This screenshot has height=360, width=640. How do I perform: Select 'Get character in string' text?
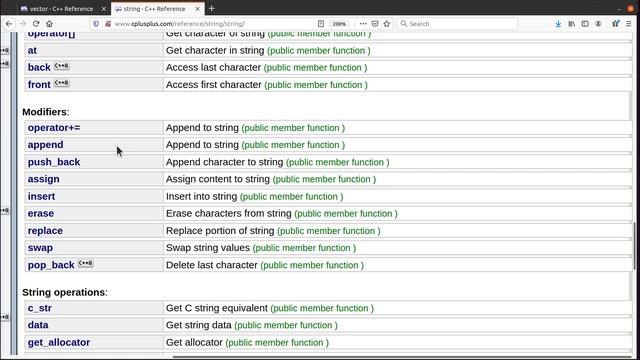point(215,50)
